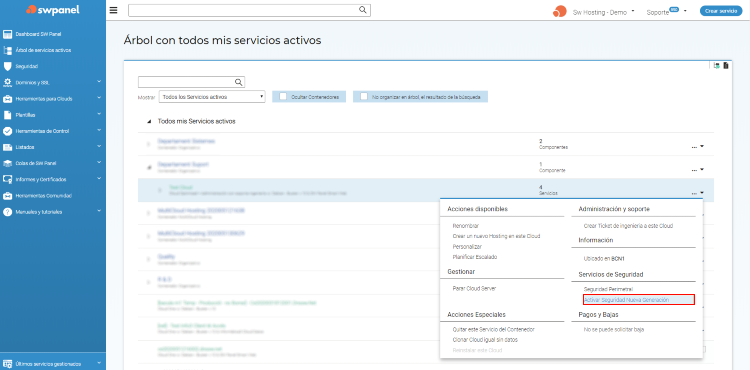Open Dashboard SW Panel sidebar link
750x370 pixels.
pos(38,34)
